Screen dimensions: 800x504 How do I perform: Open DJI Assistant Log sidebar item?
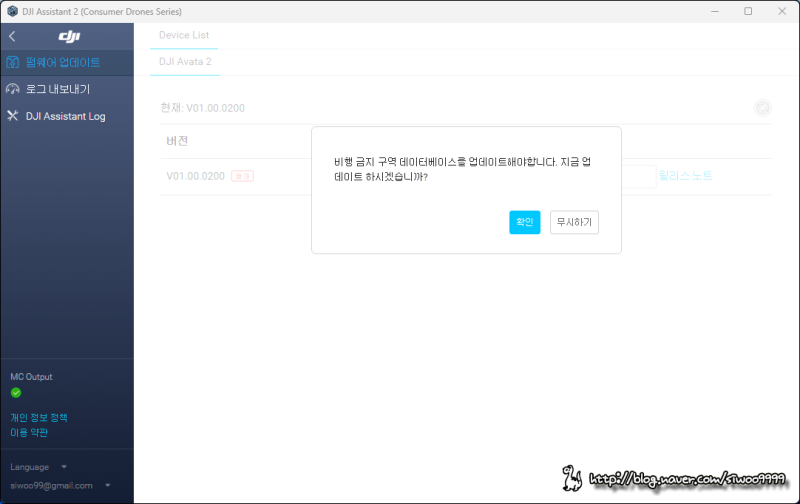[67, 116]
